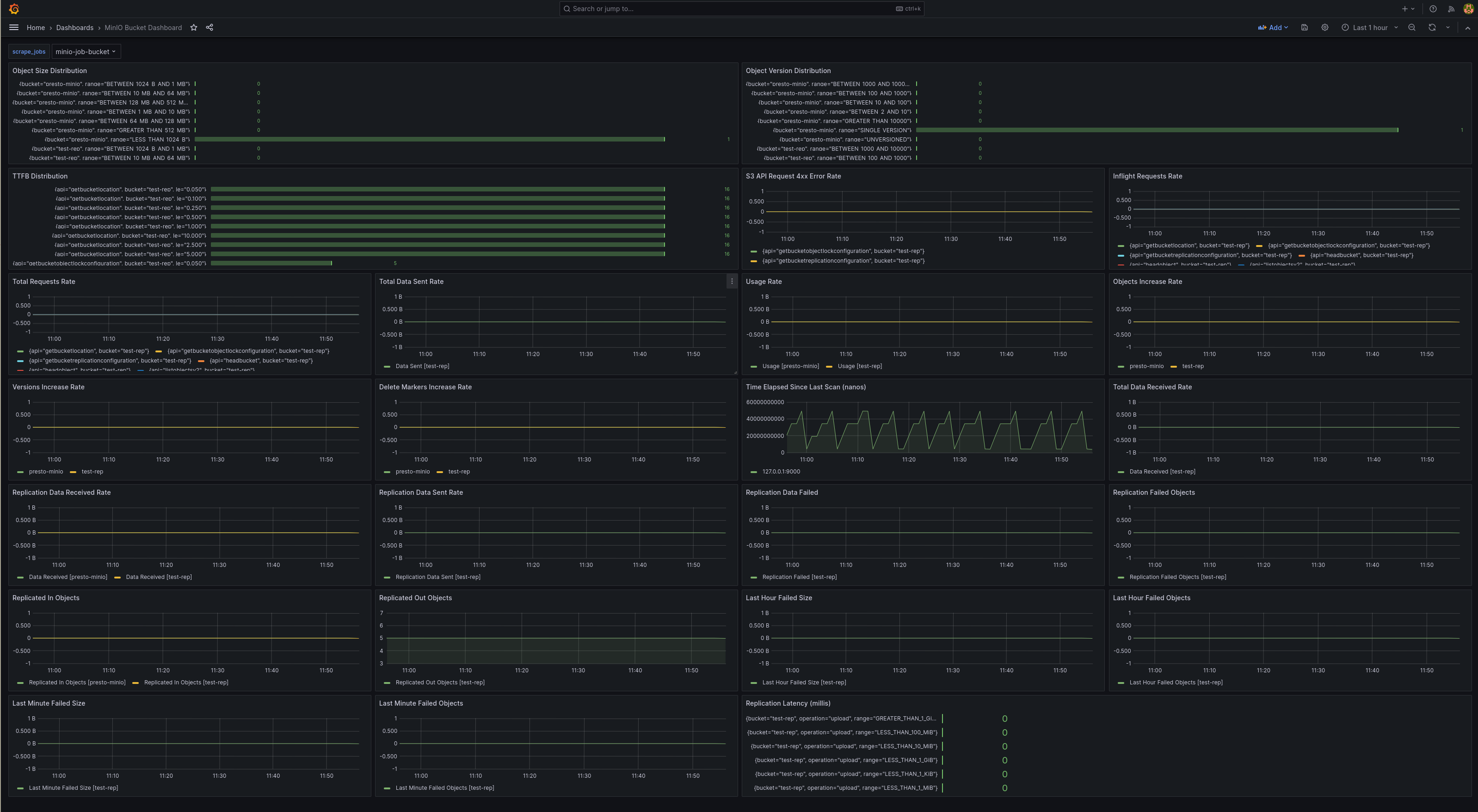
Task: Go to Dashboards breadcrumb
Action: (x=74, y=28)
